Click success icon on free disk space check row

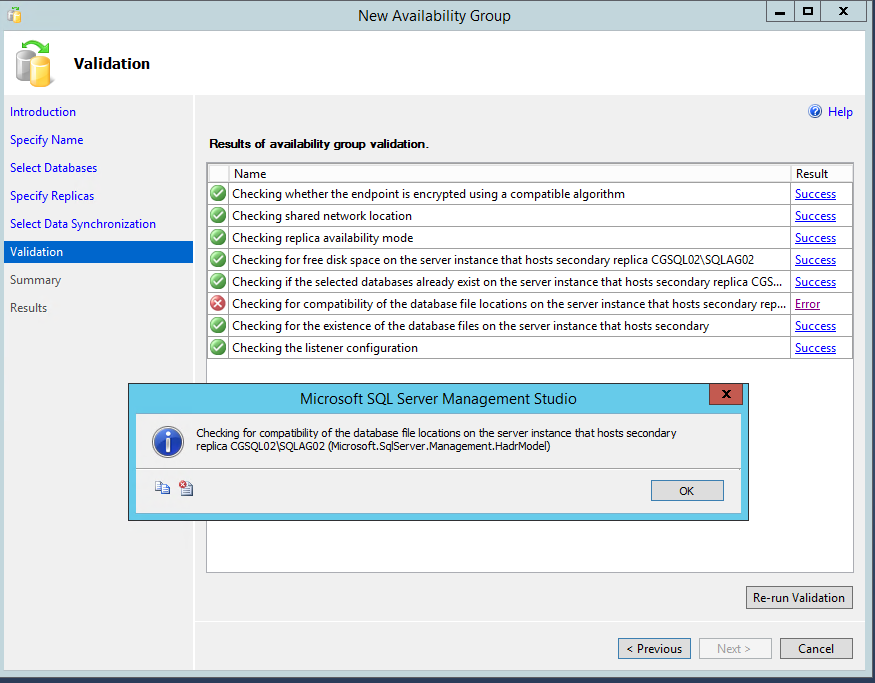pos(217,259)
